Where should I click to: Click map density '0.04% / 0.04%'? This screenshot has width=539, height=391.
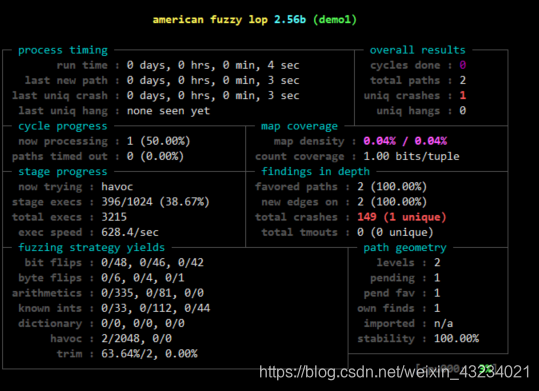click(405, 141)
